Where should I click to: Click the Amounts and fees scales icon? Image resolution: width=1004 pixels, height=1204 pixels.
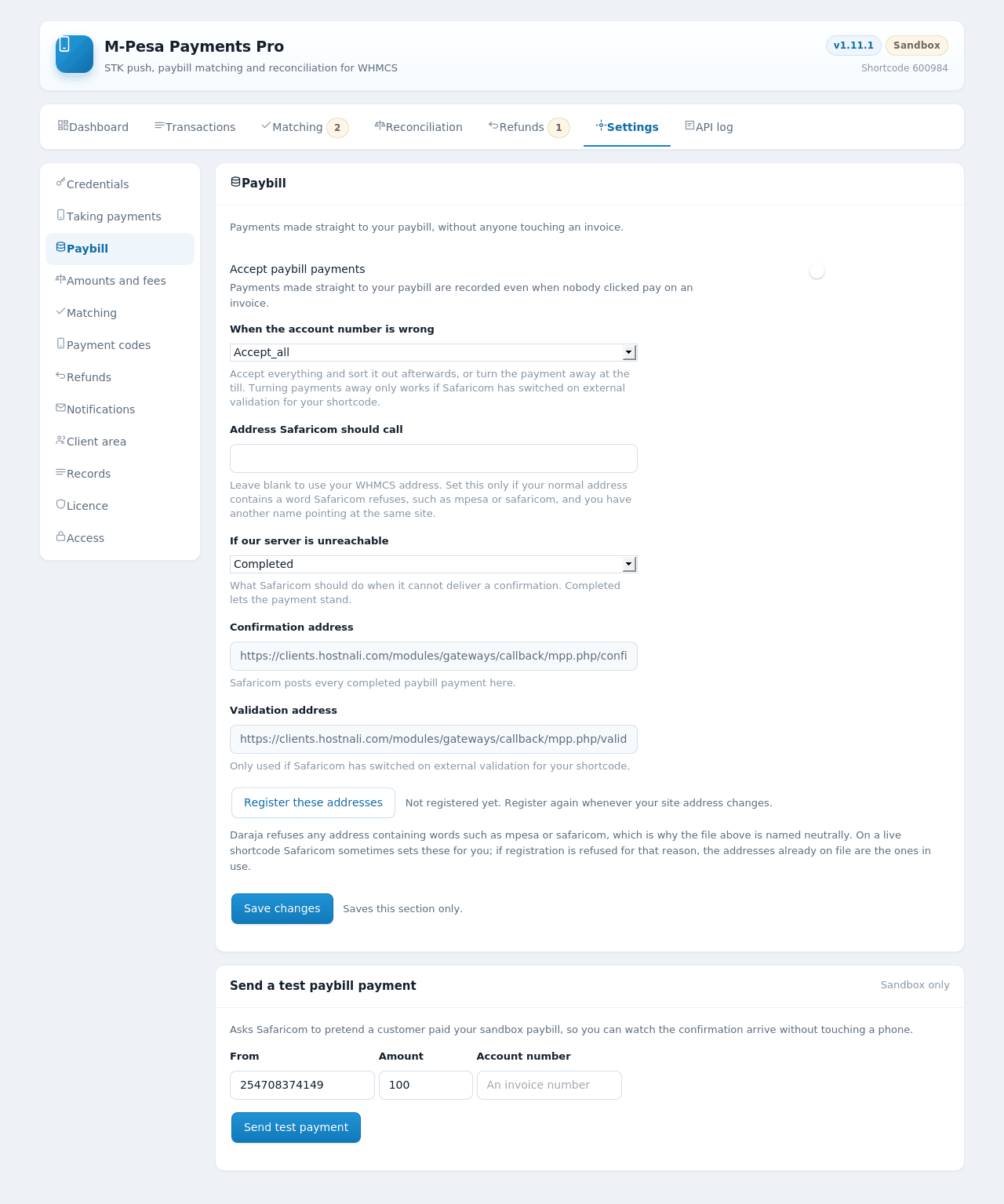60,279
